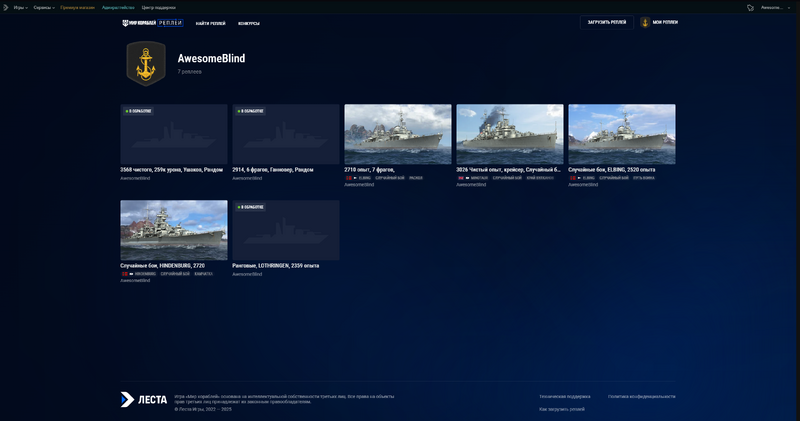Open Техническая поддержка footer link
Screen dimensions: 800x421
(x=565, y=397)
